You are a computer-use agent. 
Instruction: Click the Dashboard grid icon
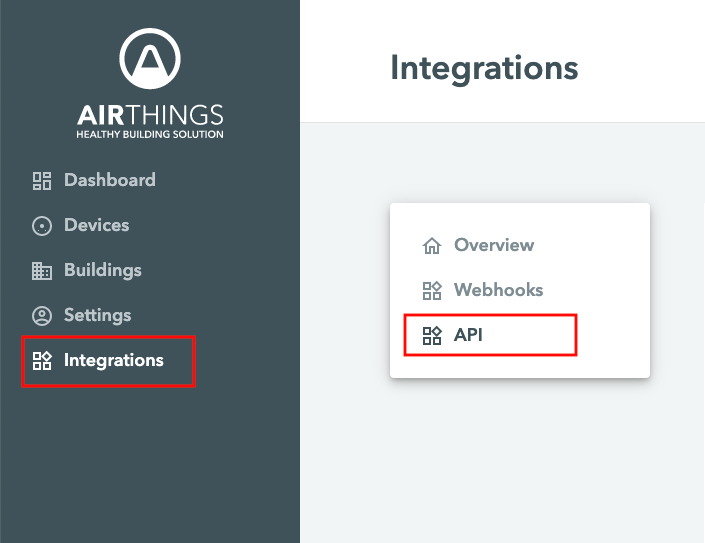(42, 181)
